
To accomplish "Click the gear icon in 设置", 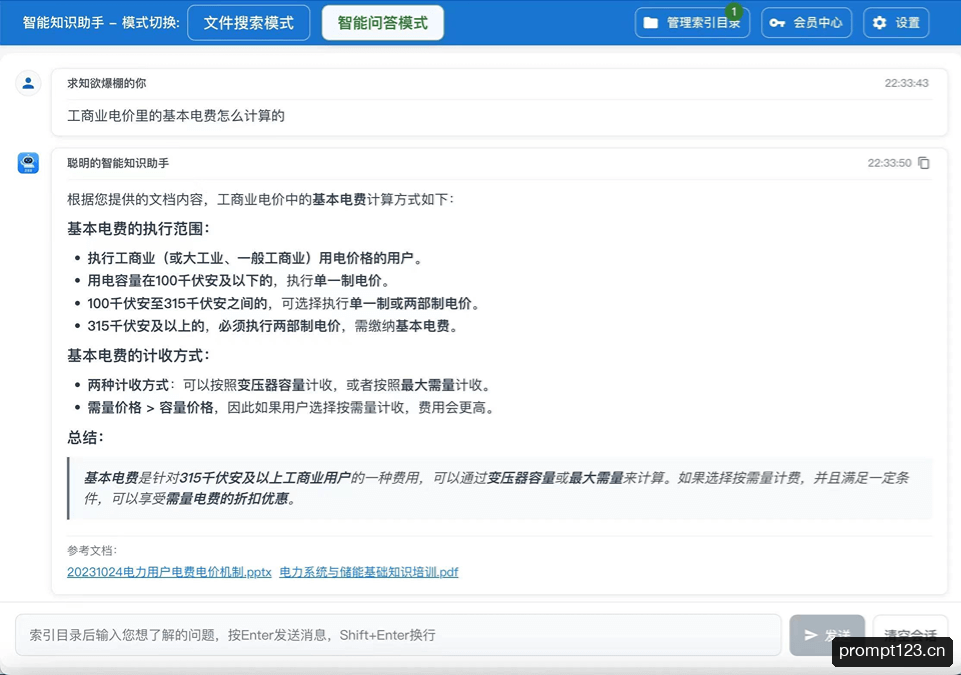I will pyautogui.click(x=879, y=23).
